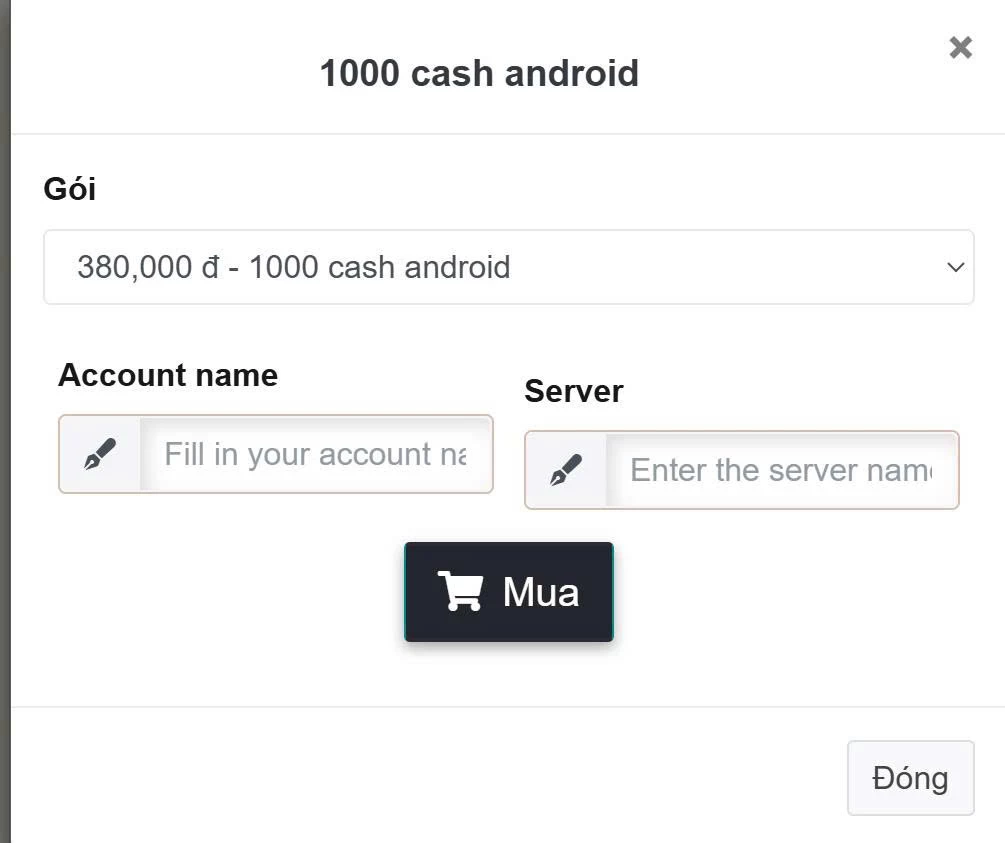Close the dialog with the X icon
Image resolution: width=1005 pixels, height=843 pixels.
tap(960, 47)
